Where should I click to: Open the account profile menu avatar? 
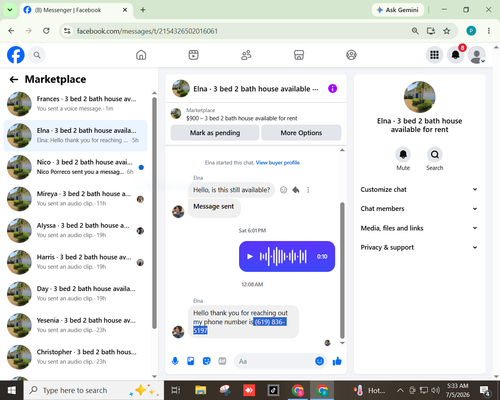click(477, 55)
